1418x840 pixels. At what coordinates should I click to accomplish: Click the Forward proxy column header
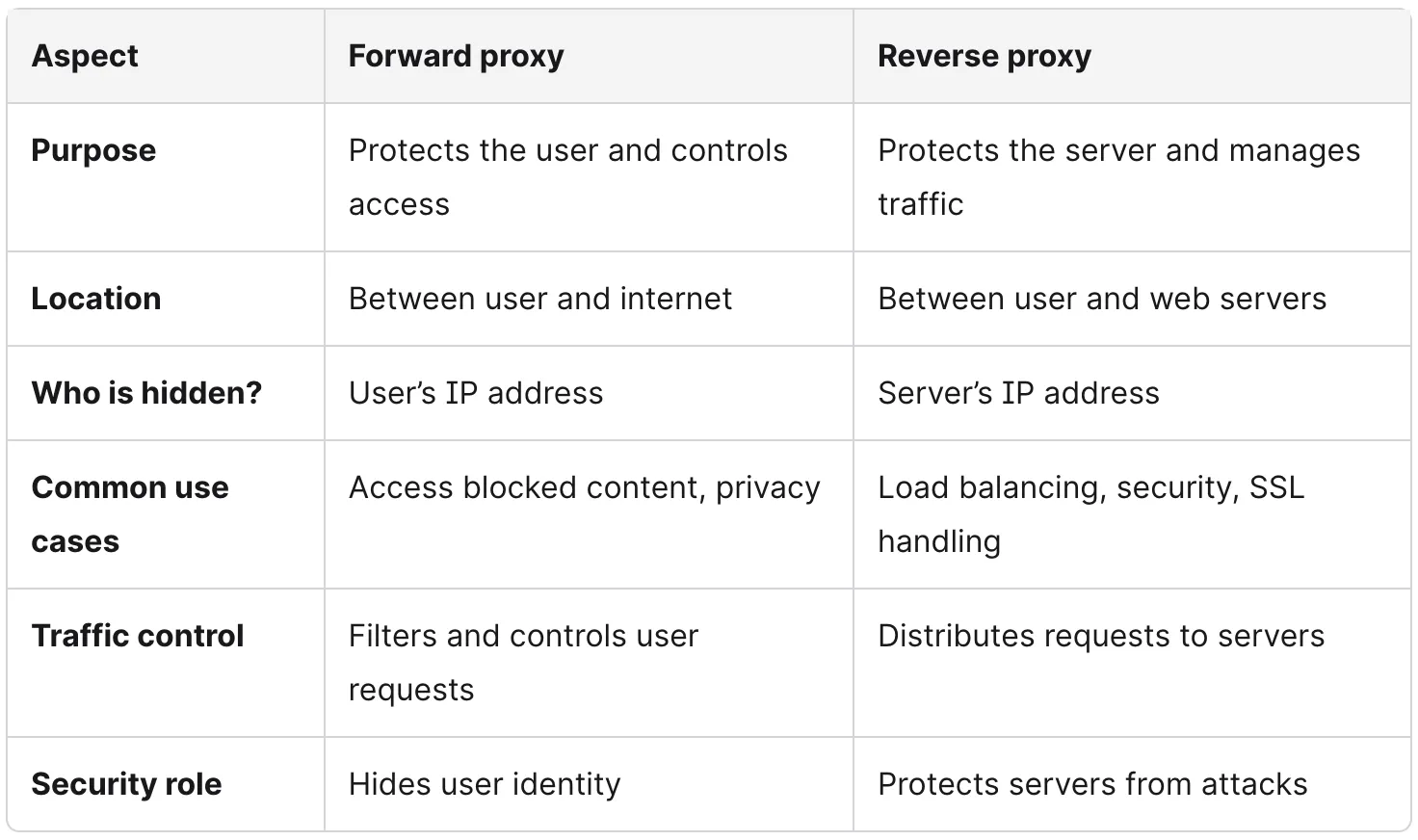coord(456,56)
